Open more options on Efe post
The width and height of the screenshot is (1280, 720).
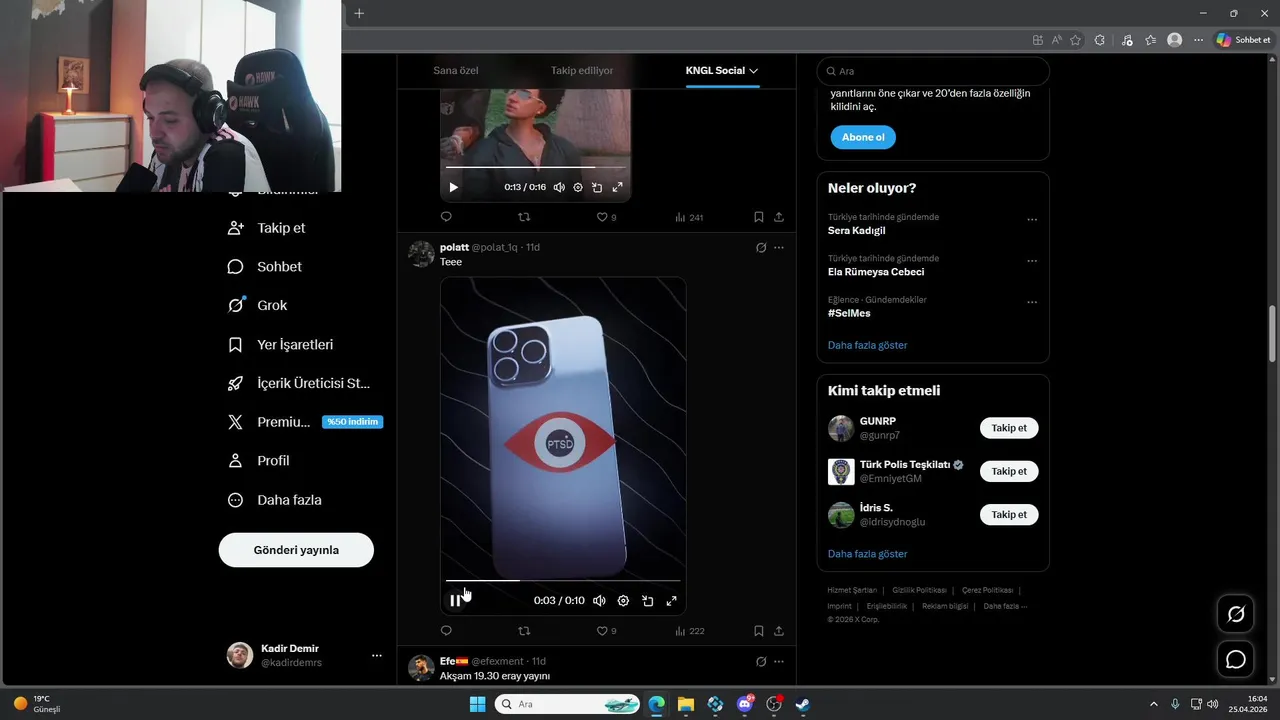click(779, 661)
